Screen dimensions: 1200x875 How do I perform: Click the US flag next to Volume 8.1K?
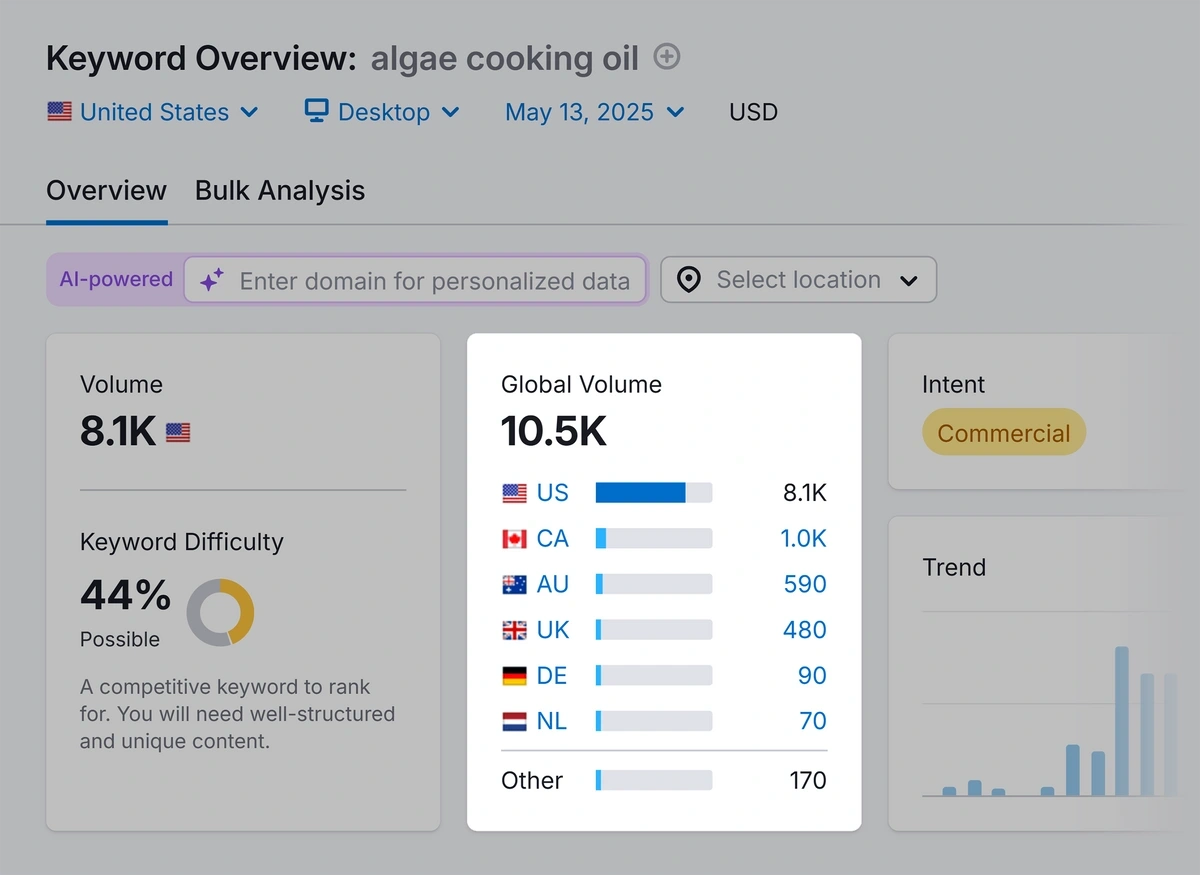click(178, 433)
